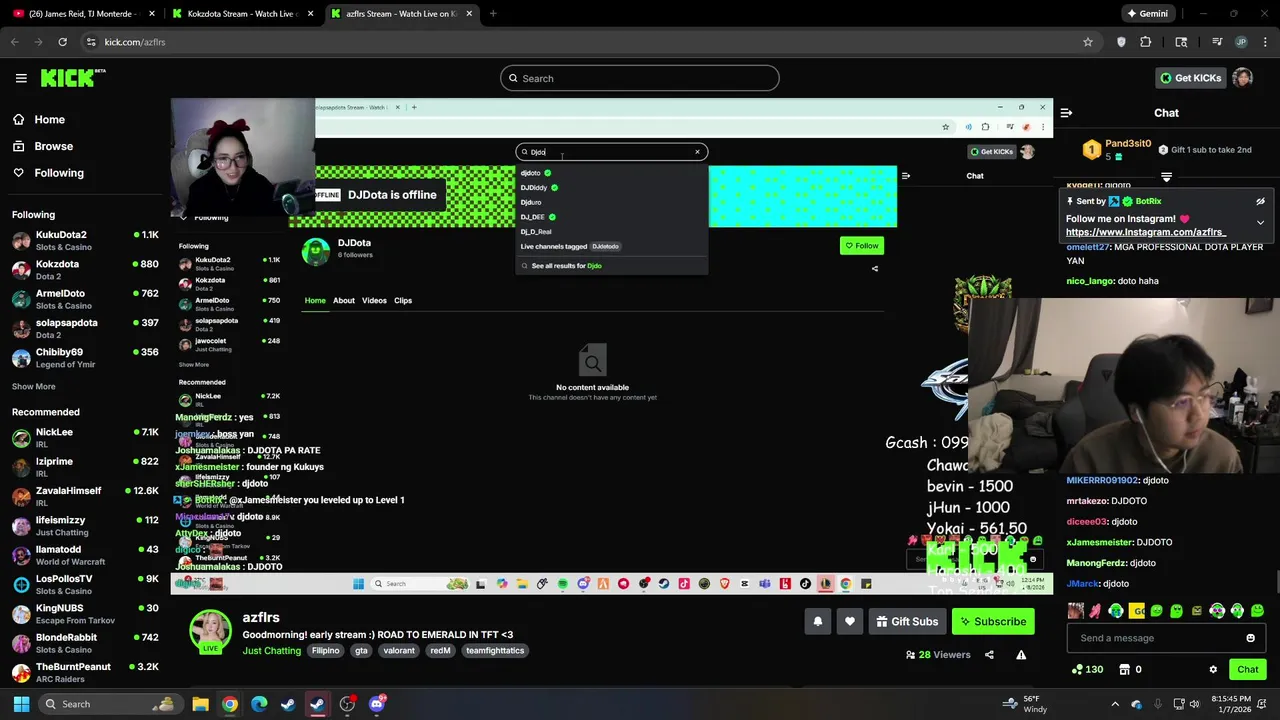1280x720 pixels.
Task: Open ZavalaHimself recommended channel
Action: coord(85,497)
